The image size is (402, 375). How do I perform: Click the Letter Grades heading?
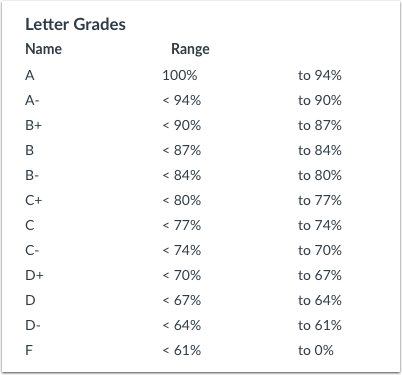[76, 25]
